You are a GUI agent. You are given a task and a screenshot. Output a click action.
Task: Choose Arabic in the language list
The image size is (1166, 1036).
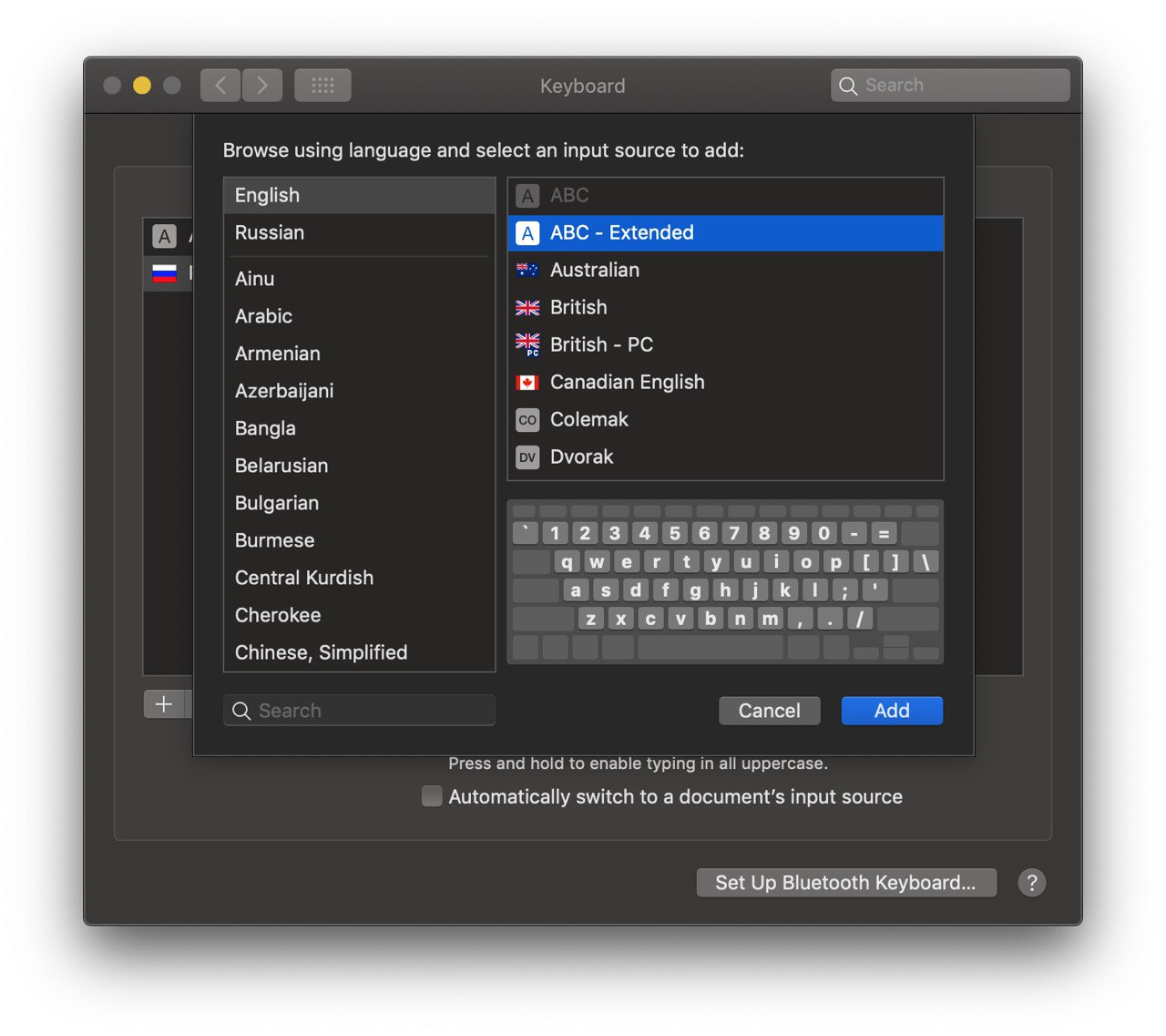(x=359, y=317)
